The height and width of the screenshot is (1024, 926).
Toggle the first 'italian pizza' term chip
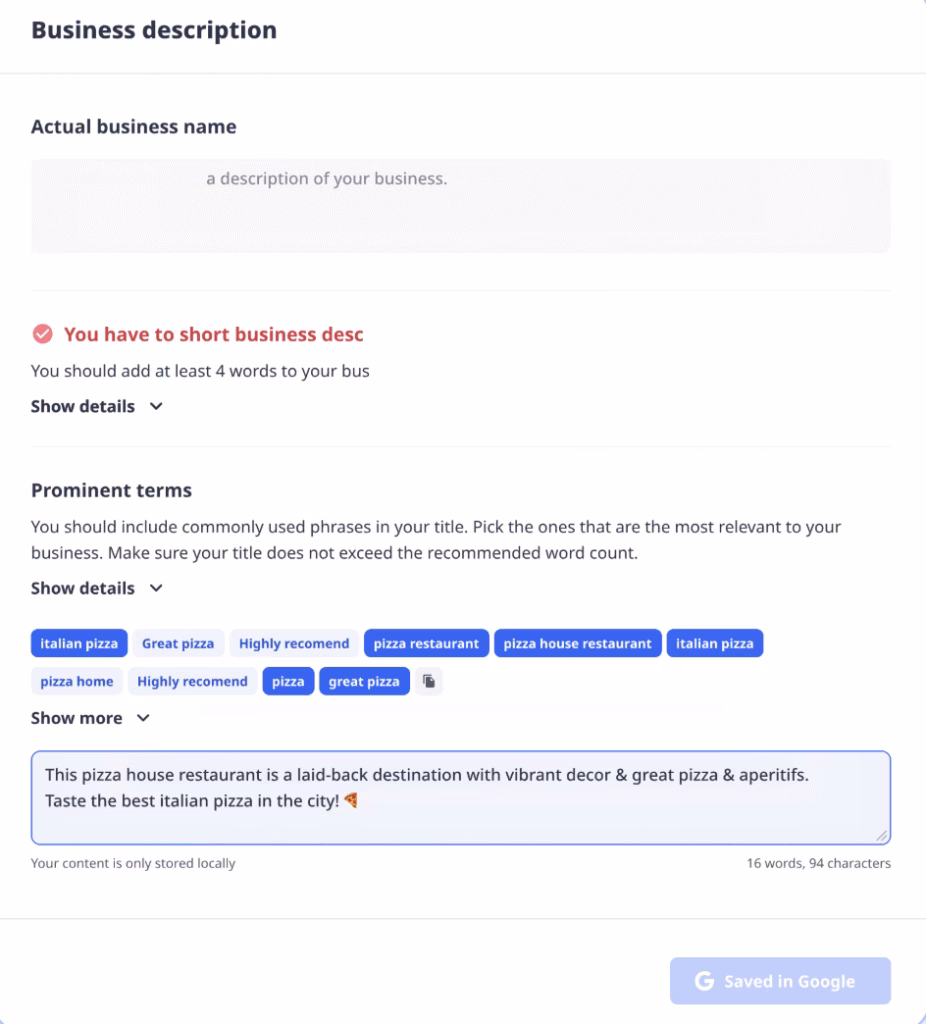pyautogui.click(x=79, y=643)
